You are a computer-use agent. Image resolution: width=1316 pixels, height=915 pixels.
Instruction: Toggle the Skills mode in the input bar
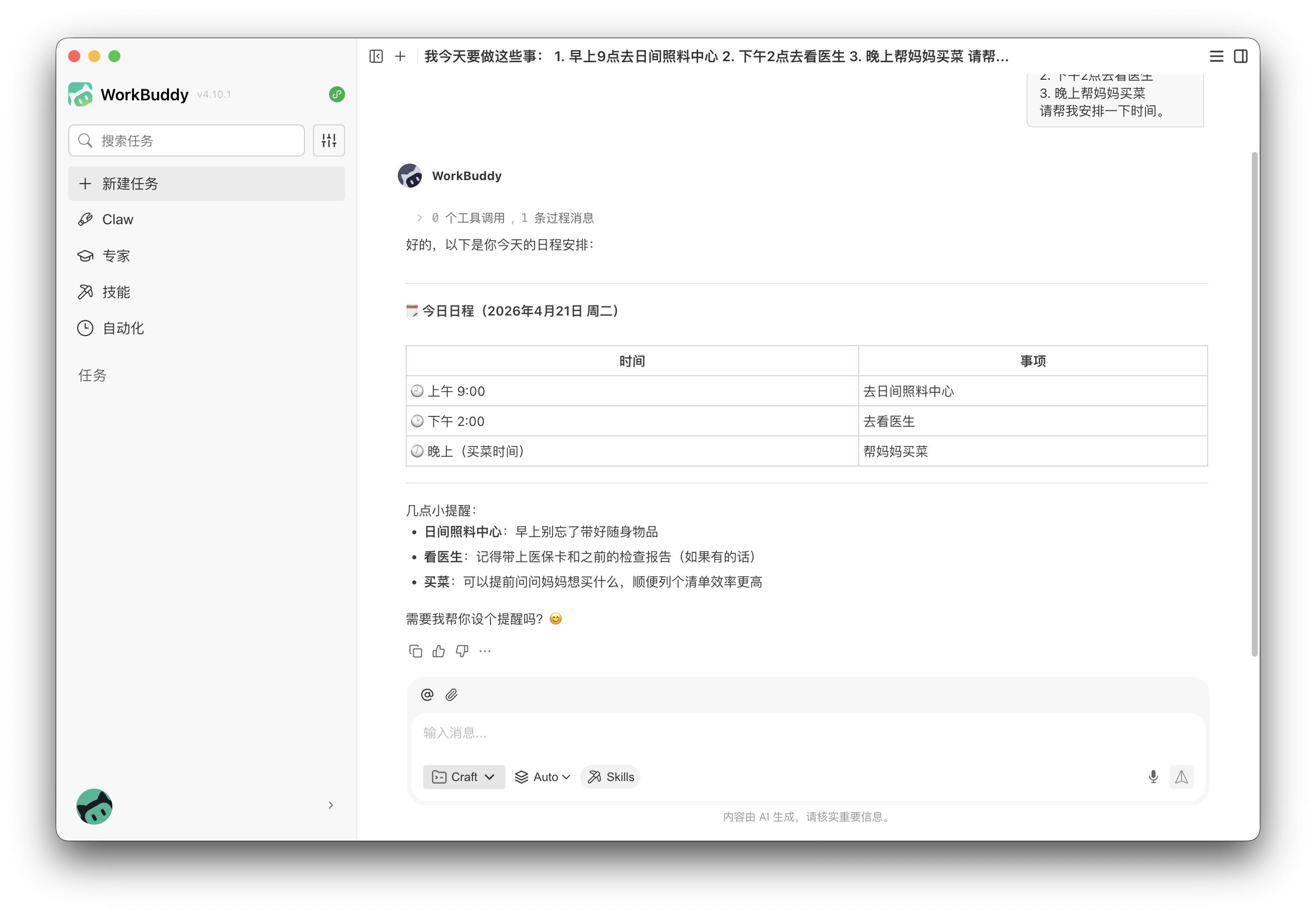point(610,777)
